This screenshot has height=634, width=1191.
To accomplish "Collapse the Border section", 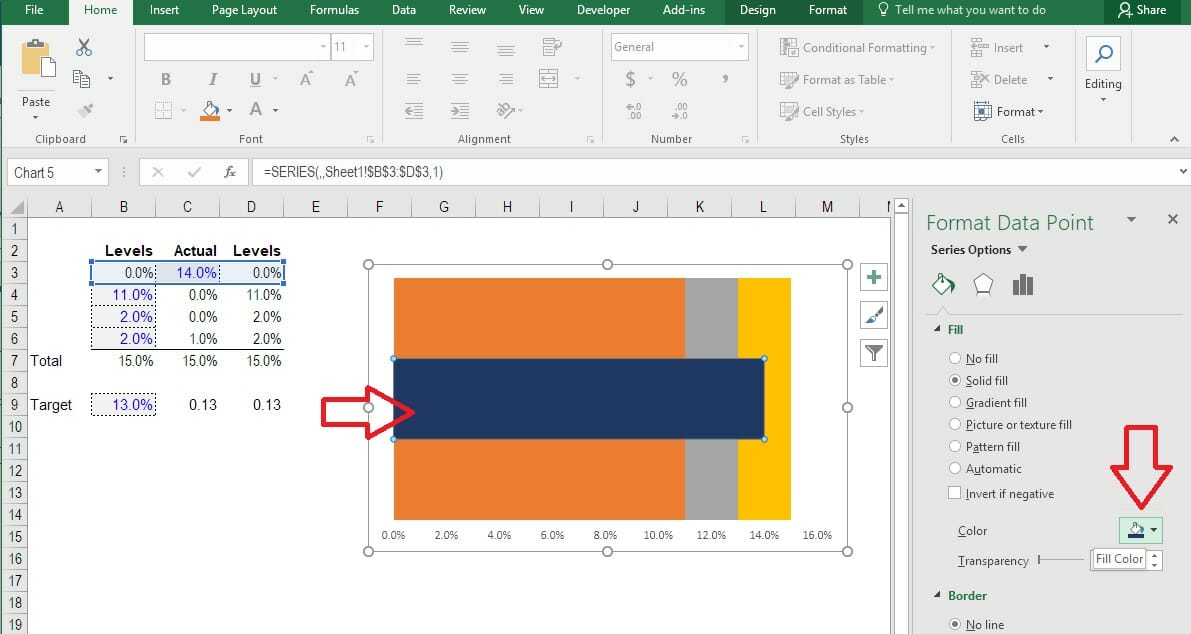I will pyautogui.click(x=937, y=595).
